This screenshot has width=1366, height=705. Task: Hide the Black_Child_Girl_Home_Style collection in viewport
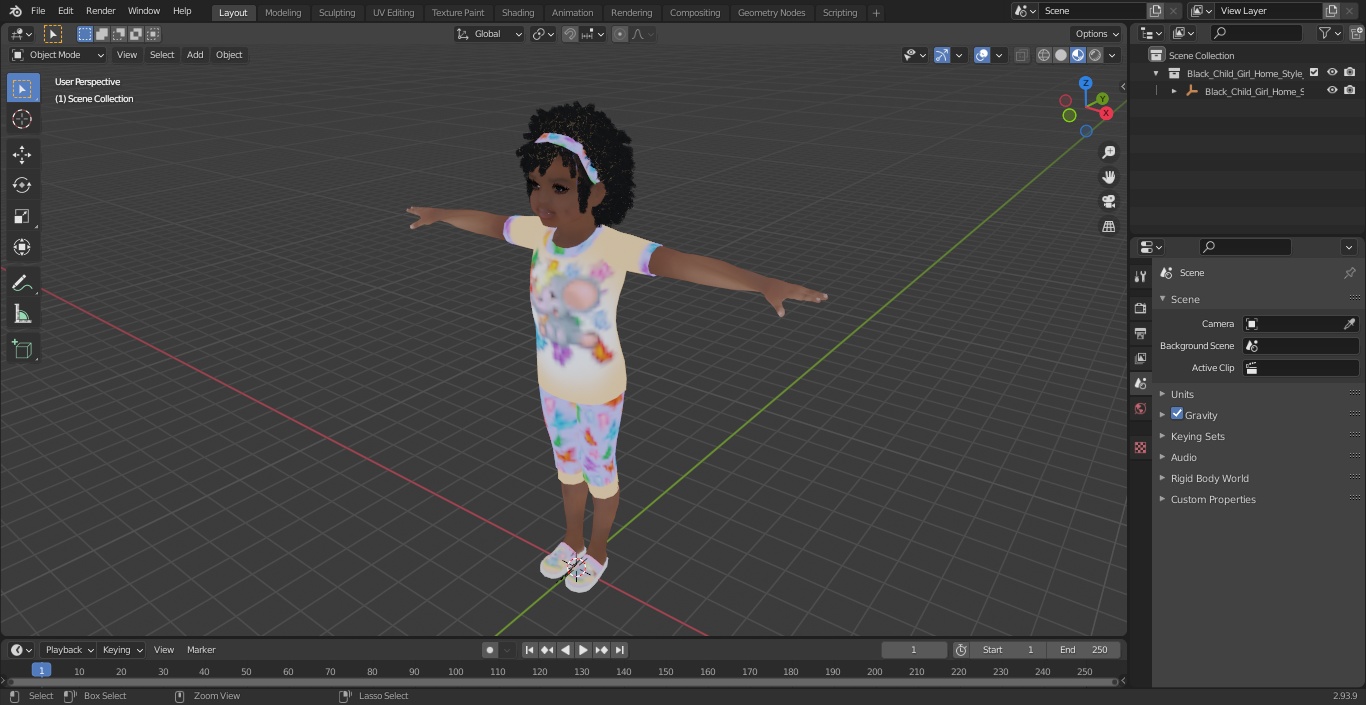tap(1332, 73)
